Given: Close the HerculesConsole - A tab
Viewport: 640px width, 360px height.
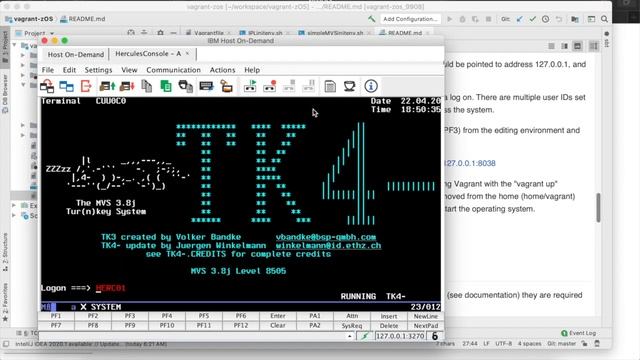Looking at the screenshot, I should 187,53.
